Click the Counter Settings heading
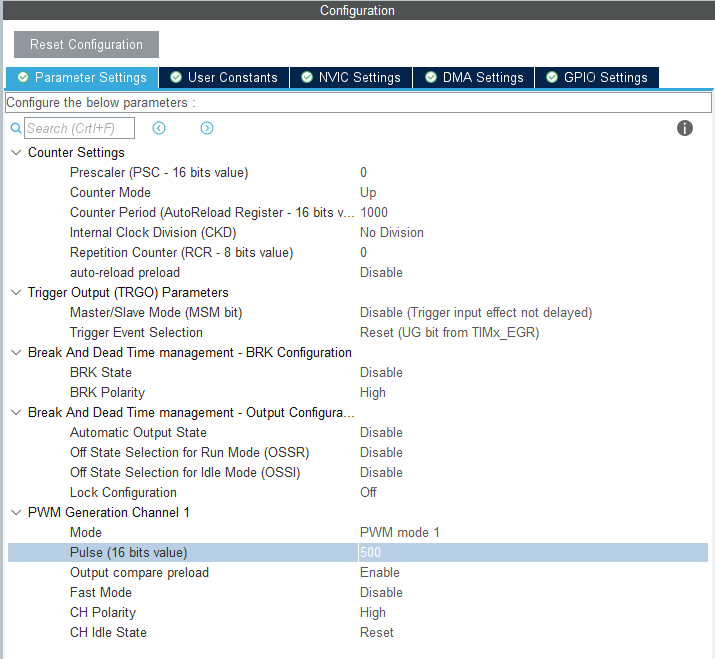This screenshot has height=659, width=715. pos(76,152)
